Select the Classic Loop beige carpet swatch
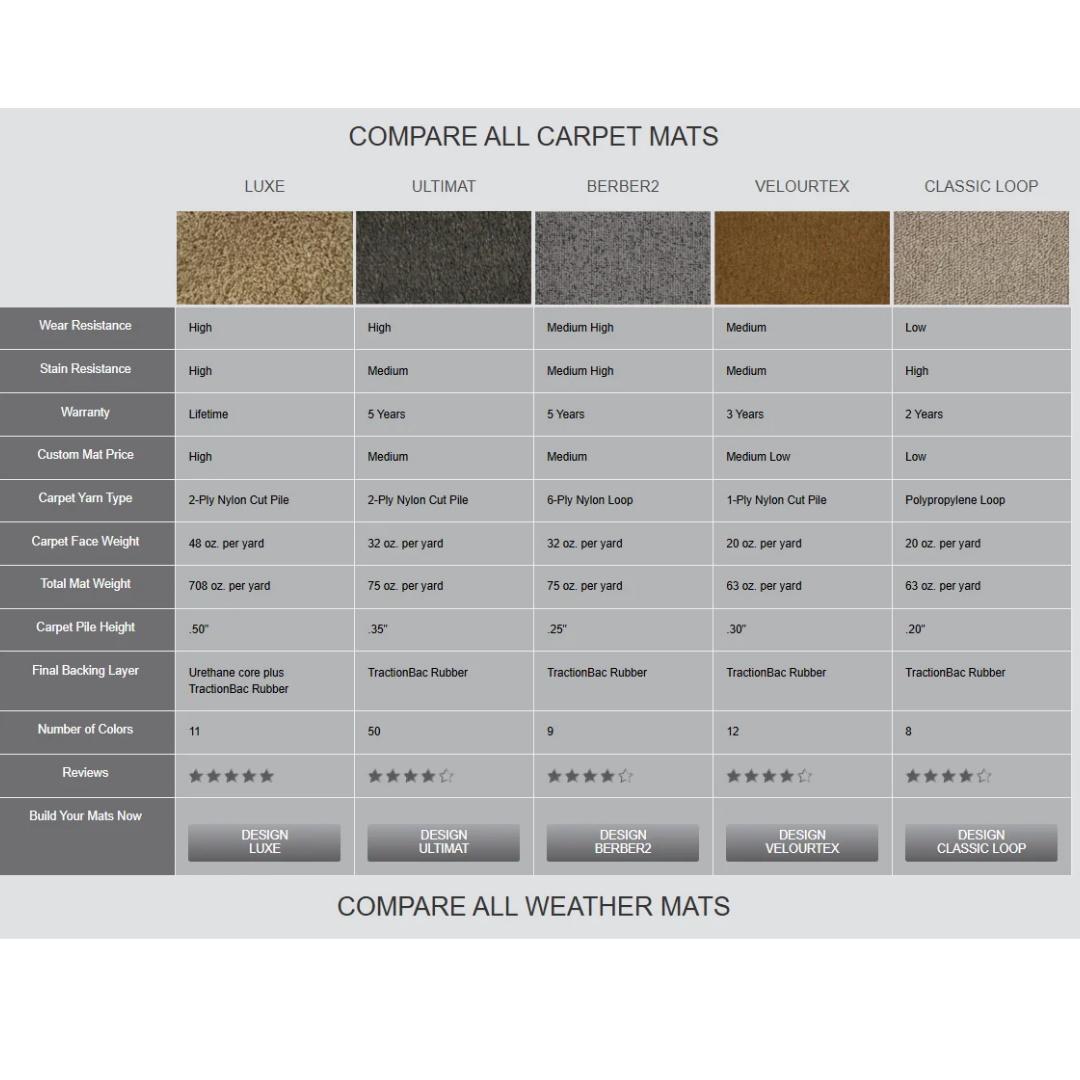 tap(981, 258)
